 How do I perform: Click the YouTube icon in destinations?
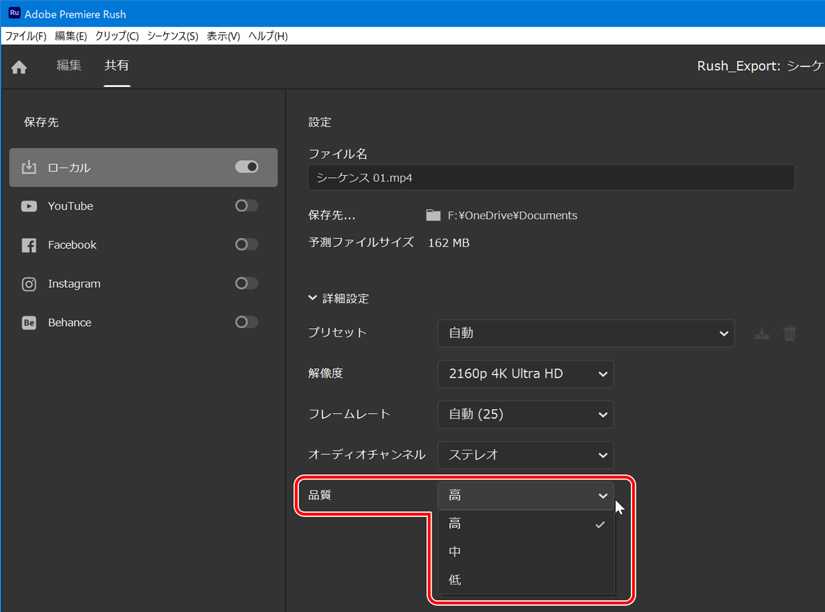click(x=29, y=206)
